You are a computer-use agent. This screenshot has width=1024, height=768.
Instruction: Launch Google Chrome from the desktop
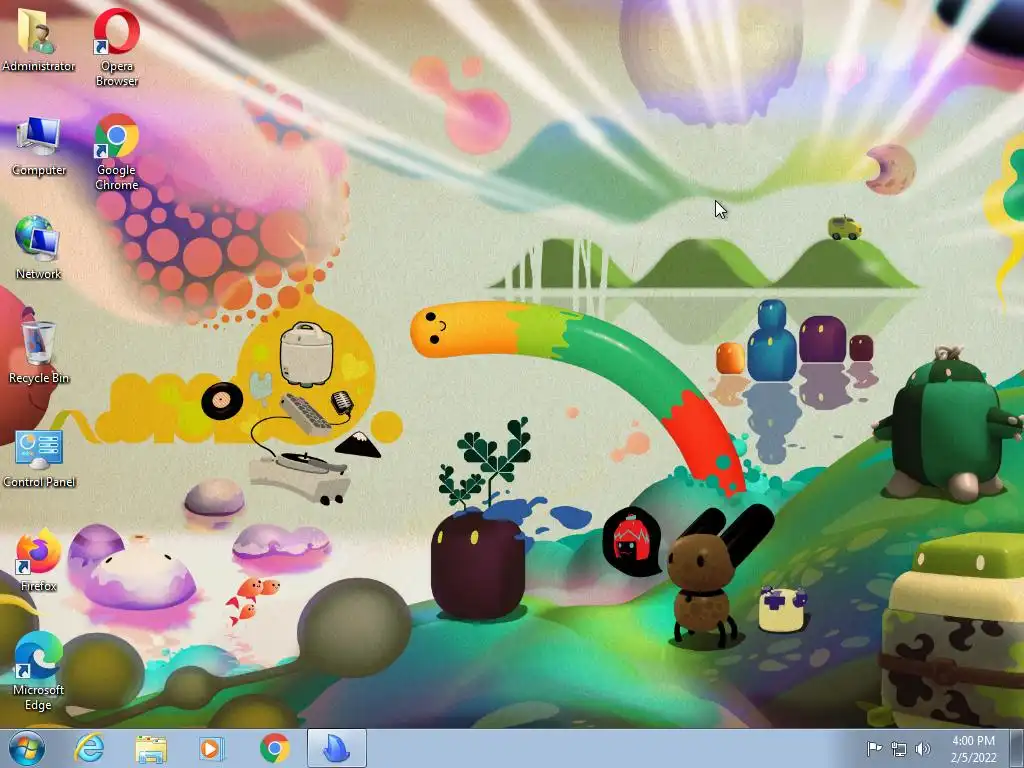(116, 152)
